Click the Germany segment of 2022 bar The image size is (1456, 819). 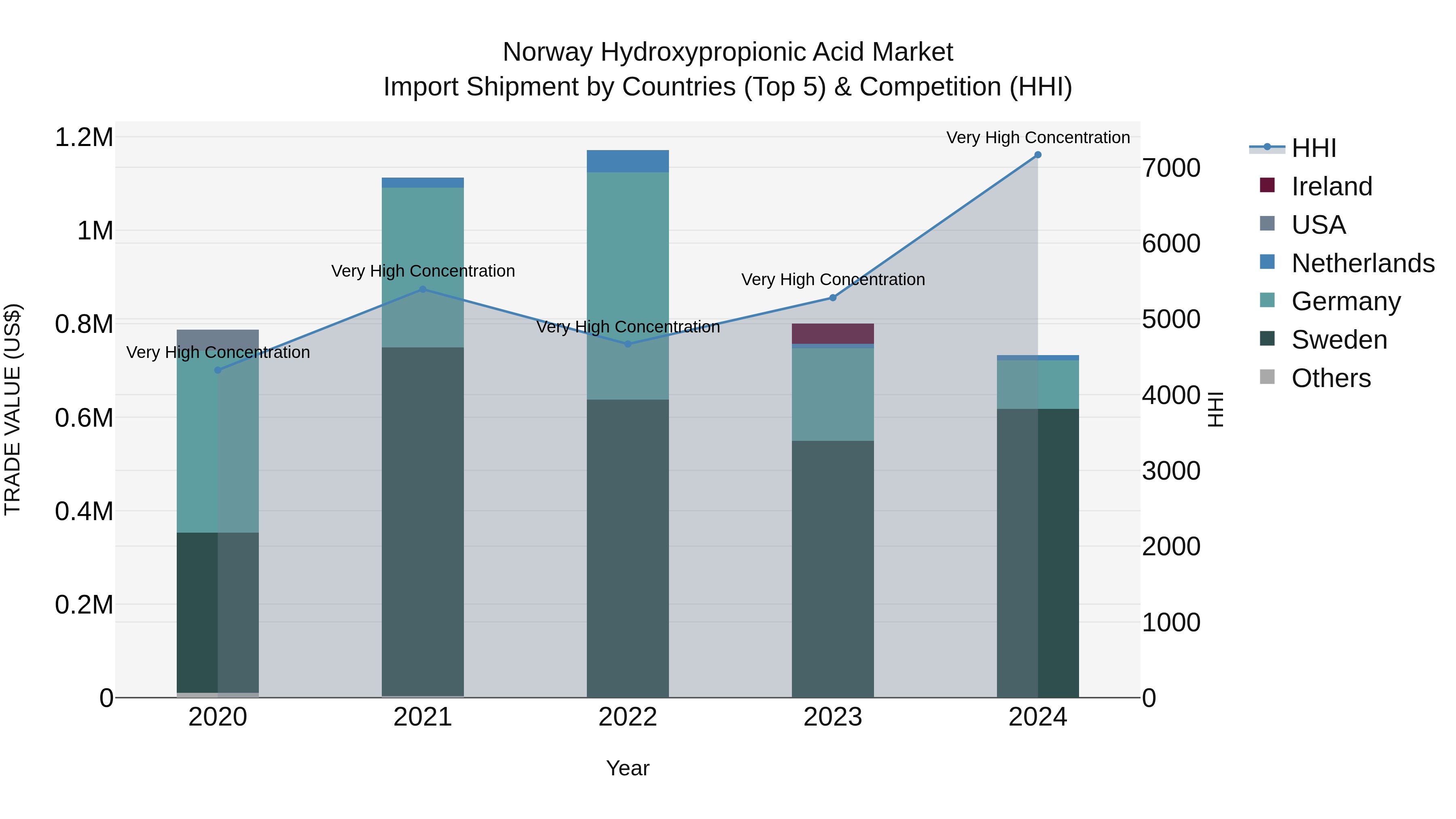coord(628,286)
